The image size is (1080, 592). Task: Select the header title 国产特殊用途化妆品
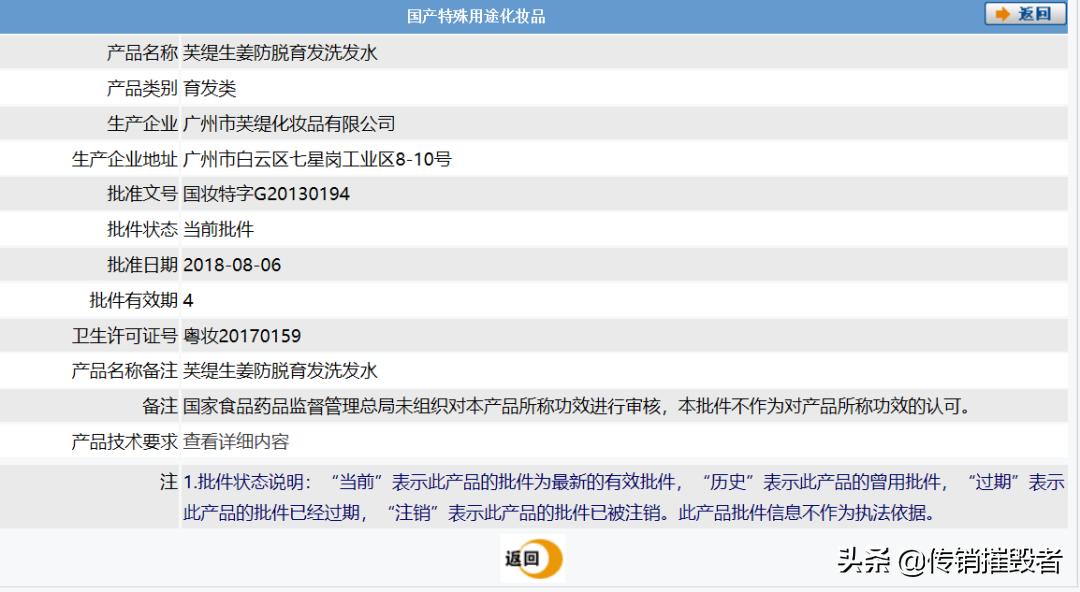476,16
